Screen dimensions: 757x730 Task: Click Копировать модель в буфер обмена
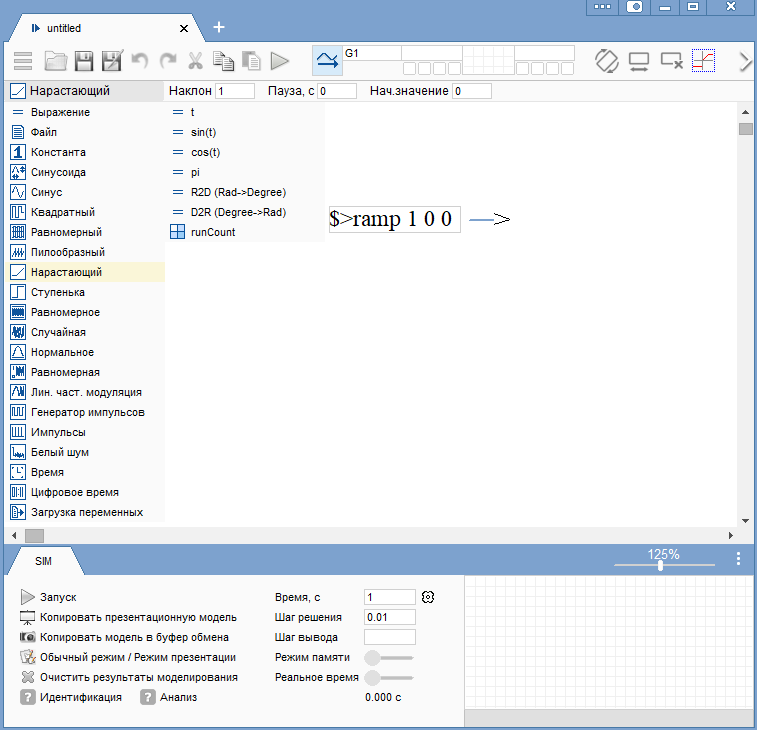pos(124,637)
